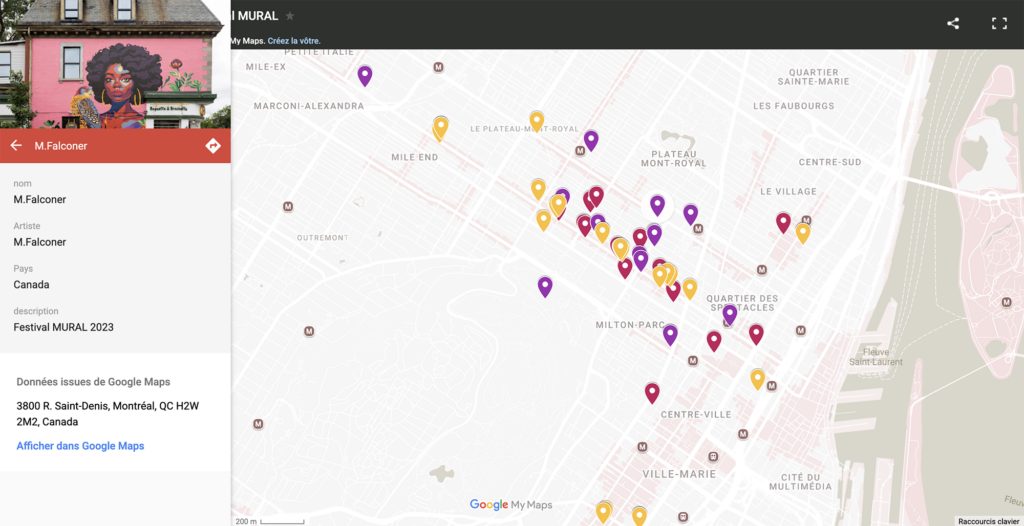Share the map via the share icon
This screenshot has height=526, width=1024.
(x=953, y=24)
